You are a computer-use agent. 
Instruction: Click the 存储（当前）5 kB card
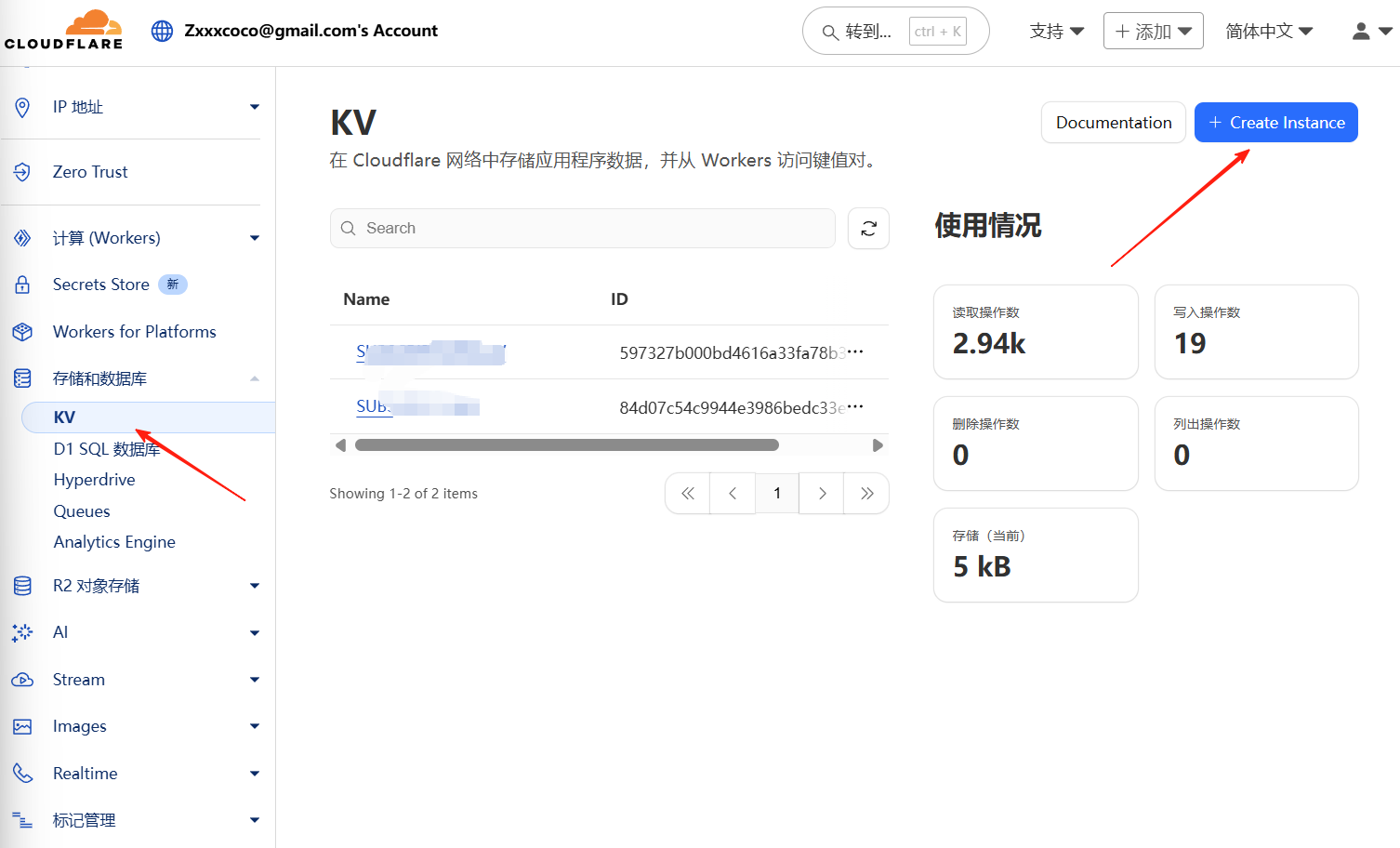pos(1036,555)
